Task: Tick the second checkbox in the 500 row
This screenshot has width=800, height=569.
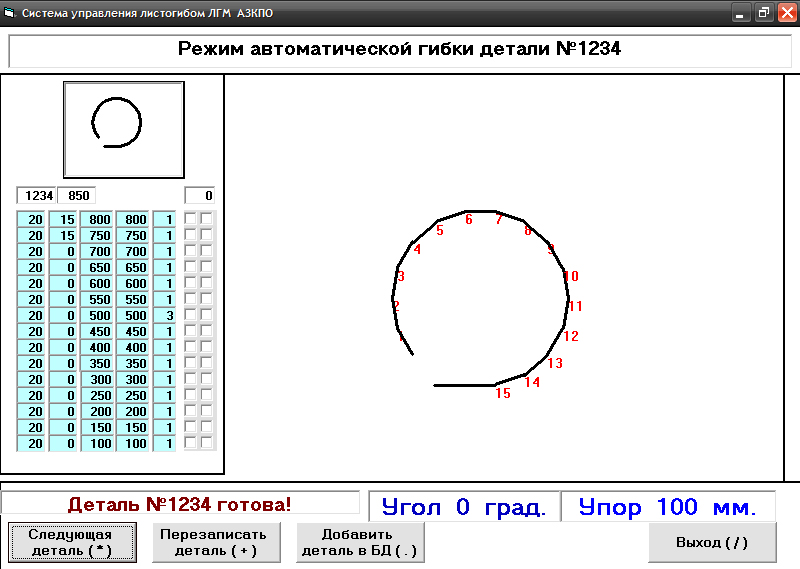Action: (207, 315)
